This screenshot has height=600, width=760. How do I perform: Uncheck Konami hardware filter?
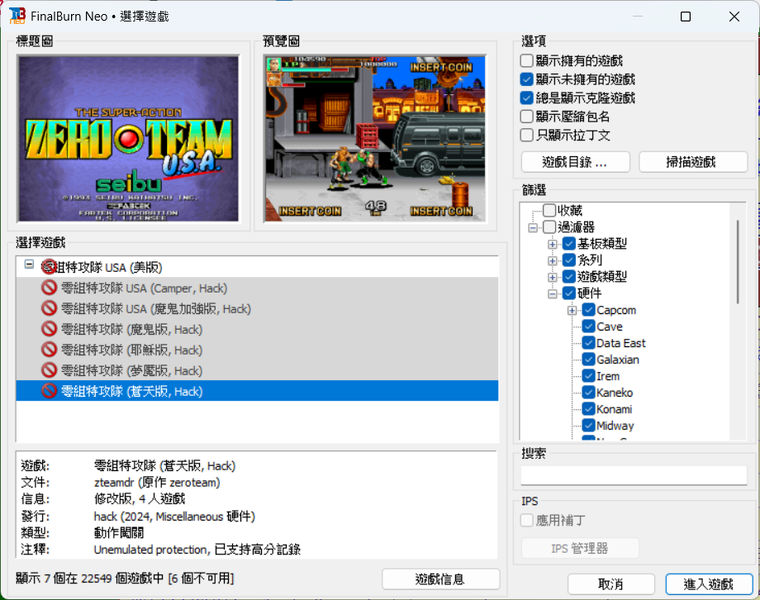(x=588, y=409)
